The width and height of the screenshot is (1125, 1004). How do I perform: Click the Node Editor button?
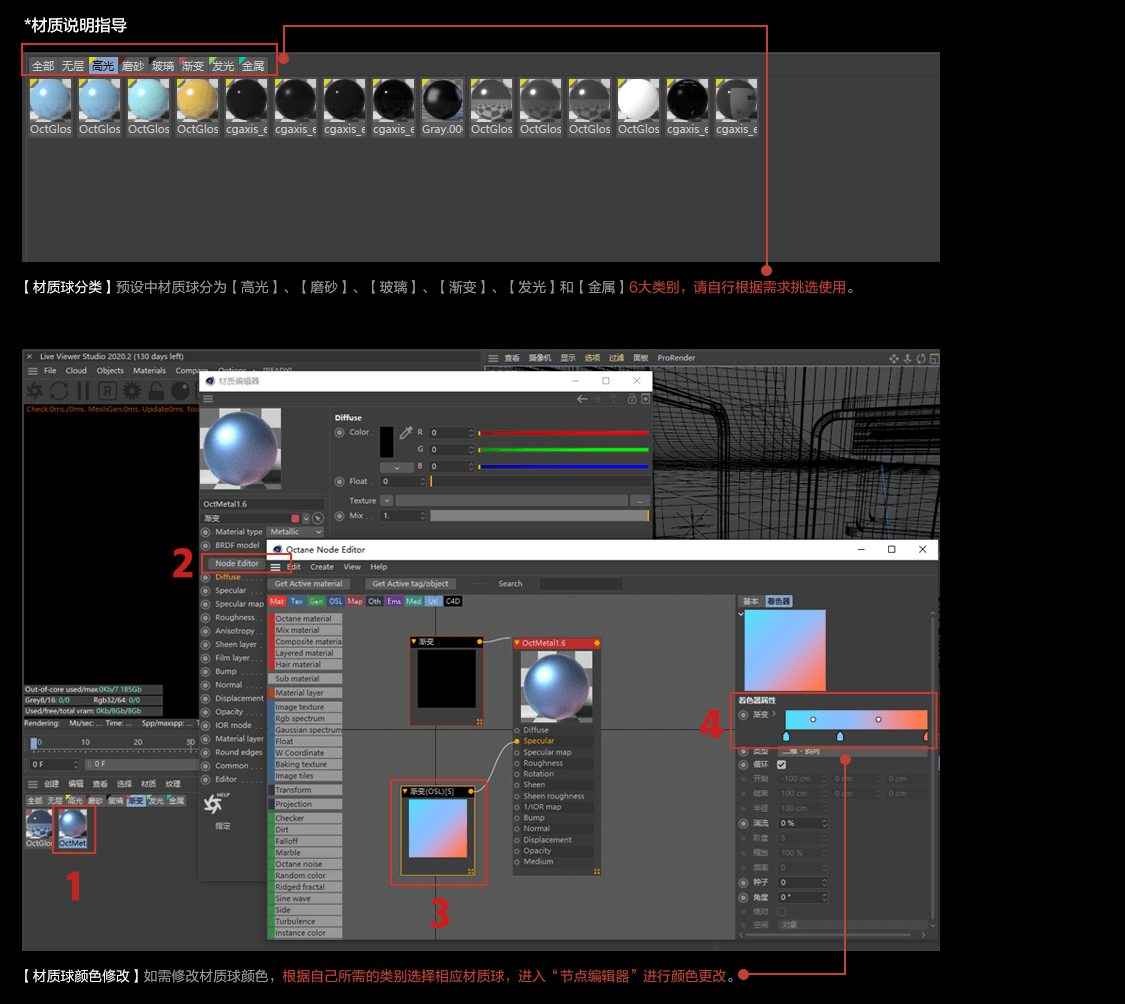(237, 563)
